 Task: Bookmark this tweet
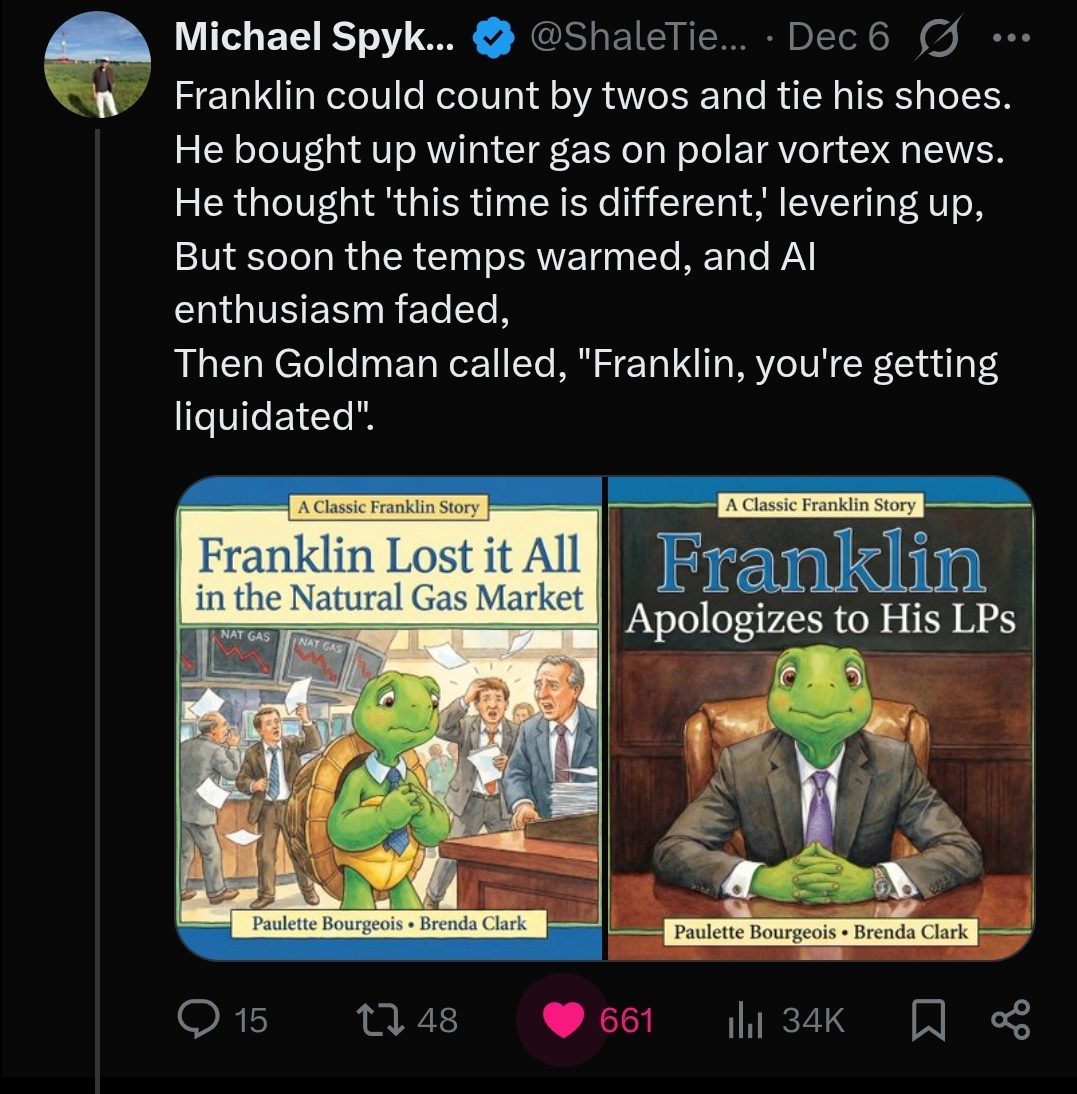(x=928, y=1019)
